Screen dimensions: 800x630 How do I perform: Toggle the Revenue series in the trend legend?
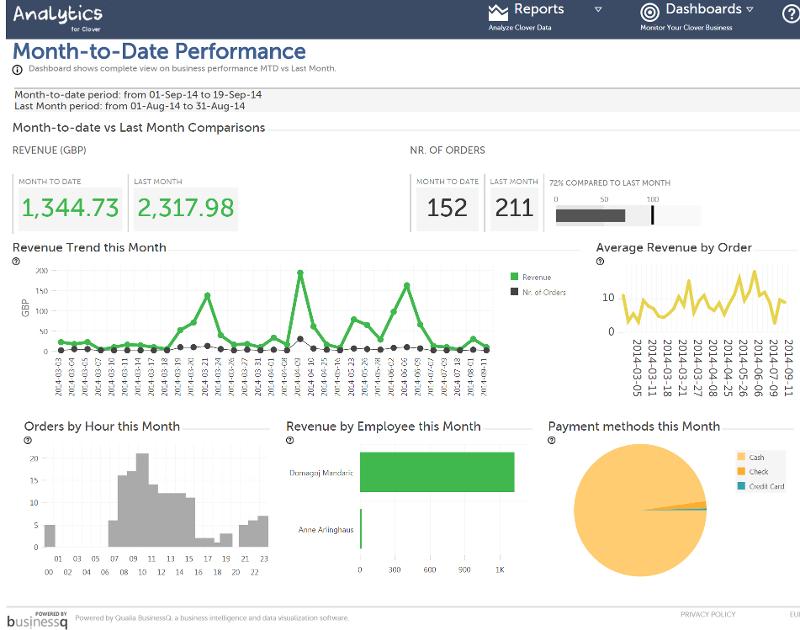(530, 275)
